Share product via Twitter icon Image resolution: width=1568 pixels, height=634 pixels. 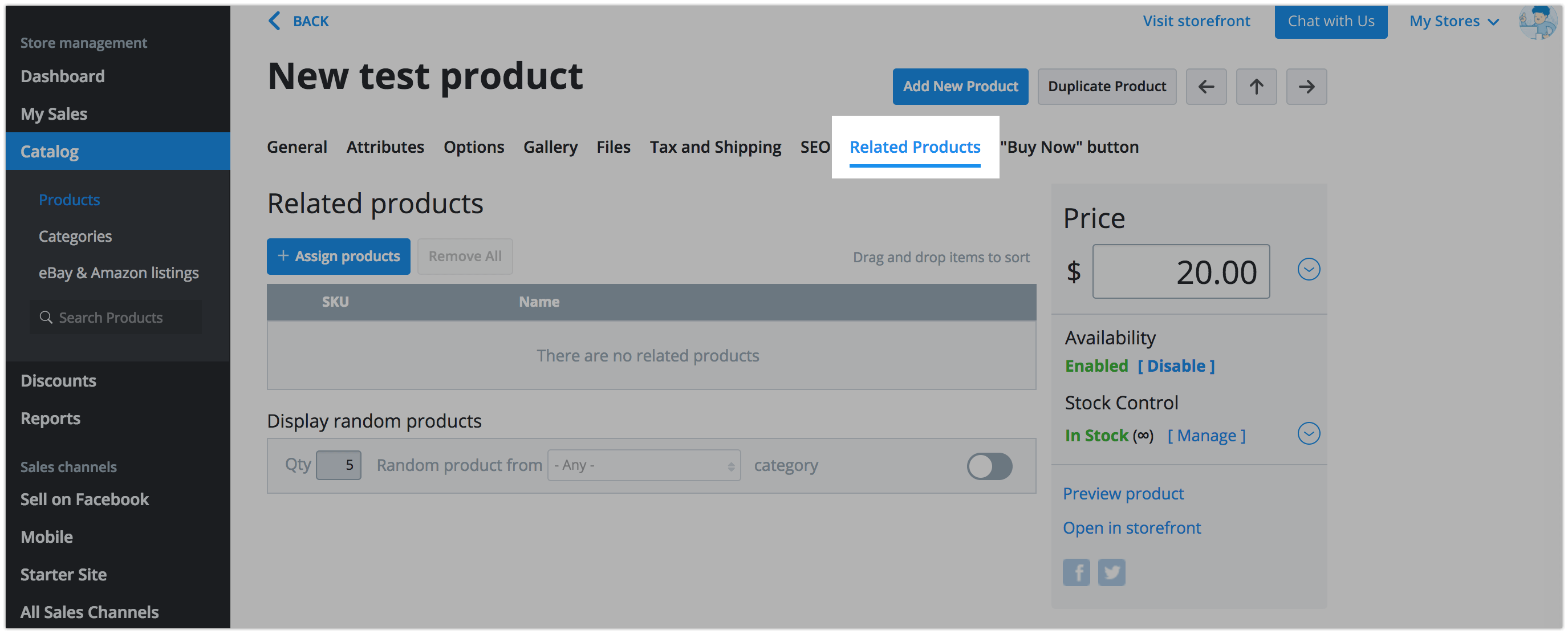(1111, 572)
